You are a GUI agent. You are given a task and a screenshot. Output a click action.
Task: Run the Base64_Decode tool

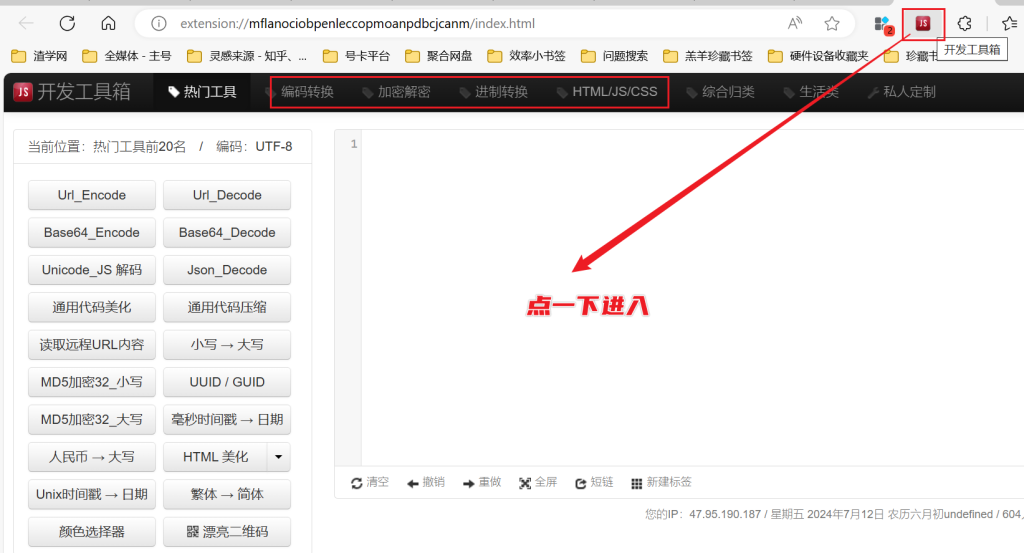pos(227,232)
